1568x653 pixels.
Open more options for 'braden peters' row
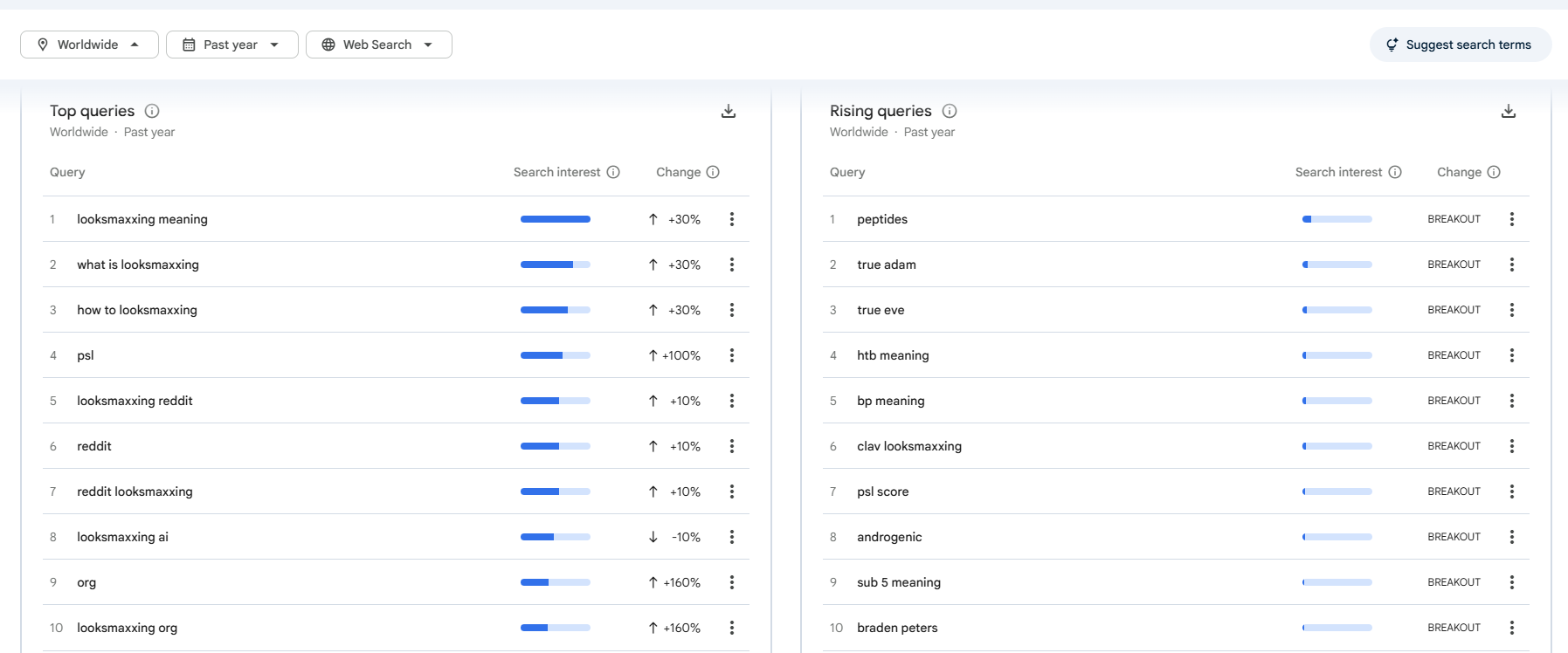click(x=1511, y=628)
